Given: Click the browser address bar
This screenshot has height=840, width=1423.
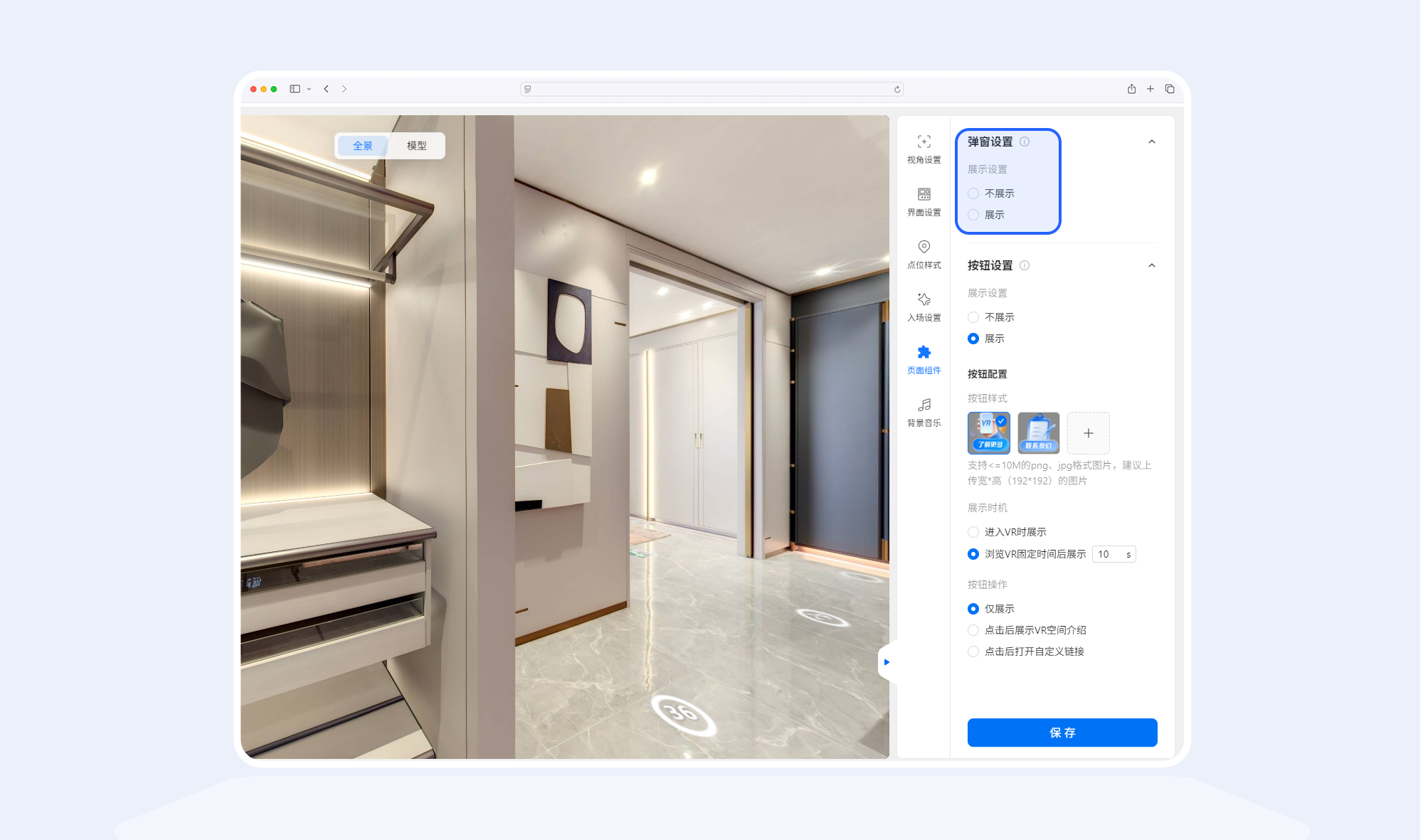Looking at the screenshot, I should click(712, 89).
